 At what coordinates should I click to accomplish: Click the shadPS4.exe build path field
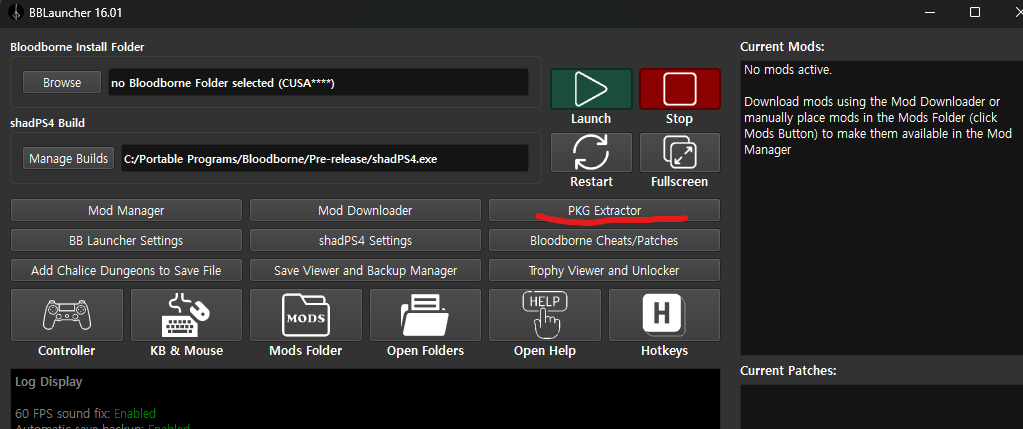[x=325, y=158]
